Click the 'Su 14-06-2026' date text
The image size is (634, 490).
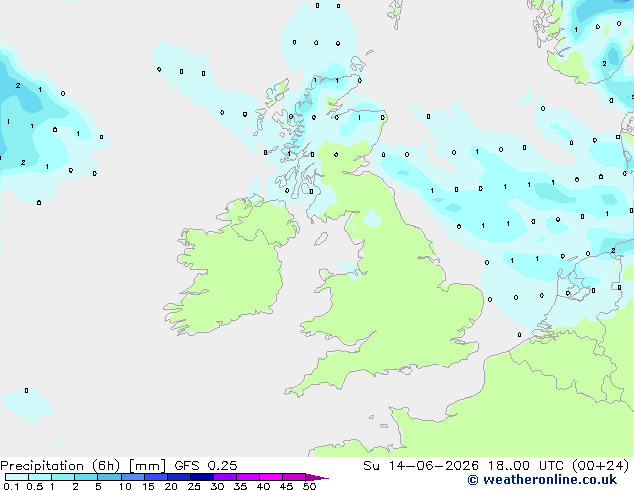point(421,466)
